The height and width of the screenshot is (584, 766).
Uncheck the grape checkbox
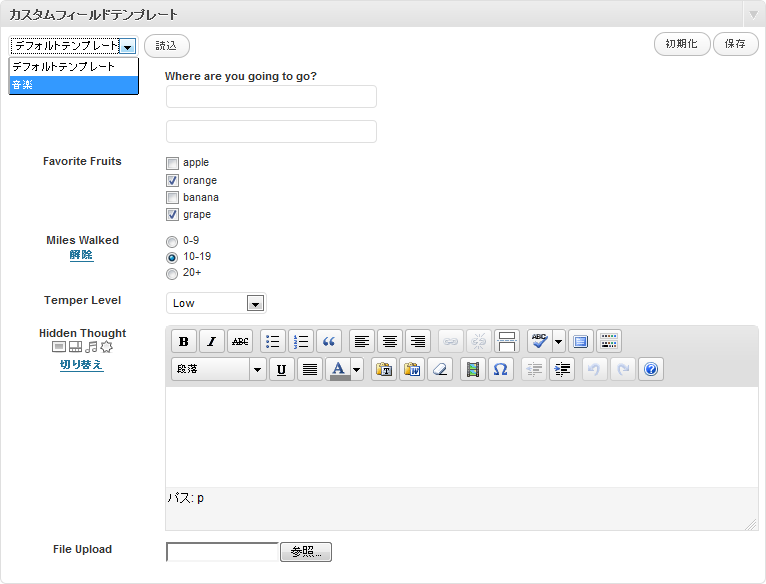point(172,215)
